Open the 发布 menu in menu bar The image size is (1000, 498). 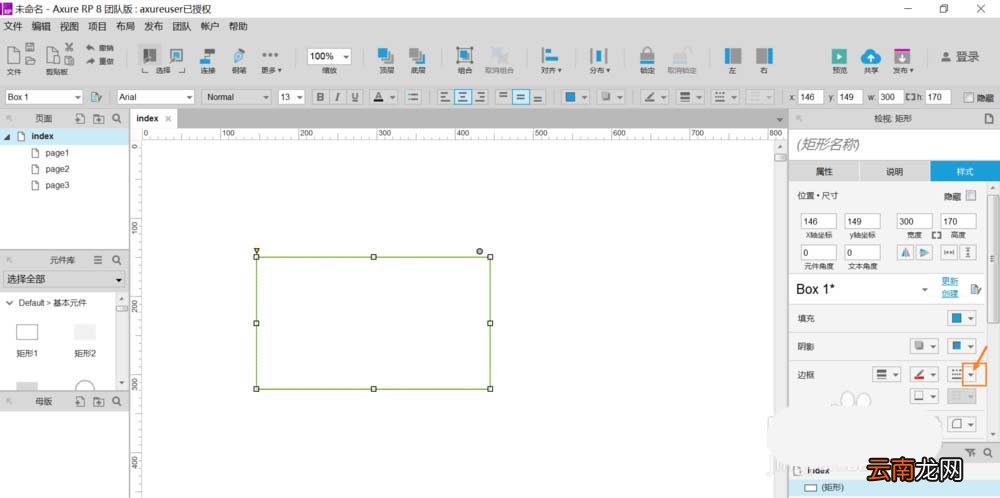[153, 26]
